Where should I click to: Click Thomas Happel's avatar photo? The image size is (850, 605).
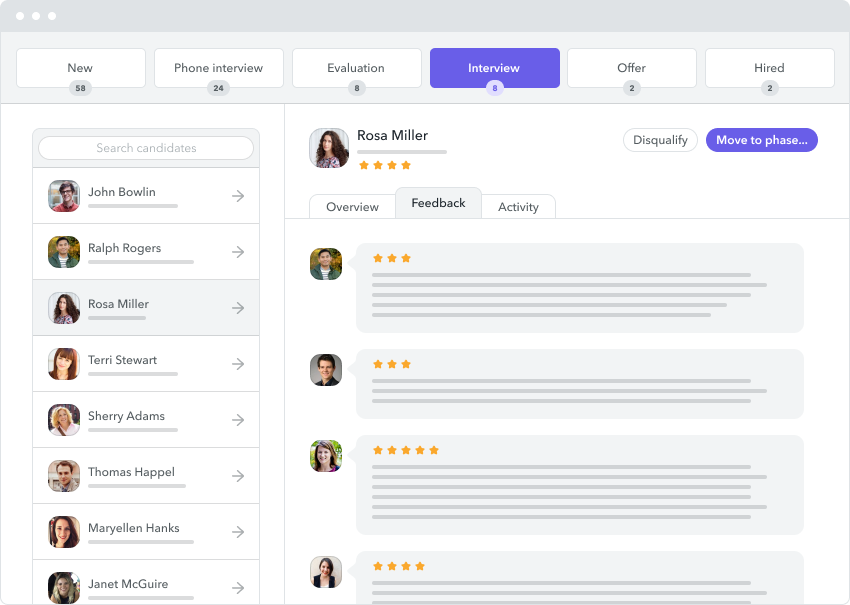click(64, 475)
